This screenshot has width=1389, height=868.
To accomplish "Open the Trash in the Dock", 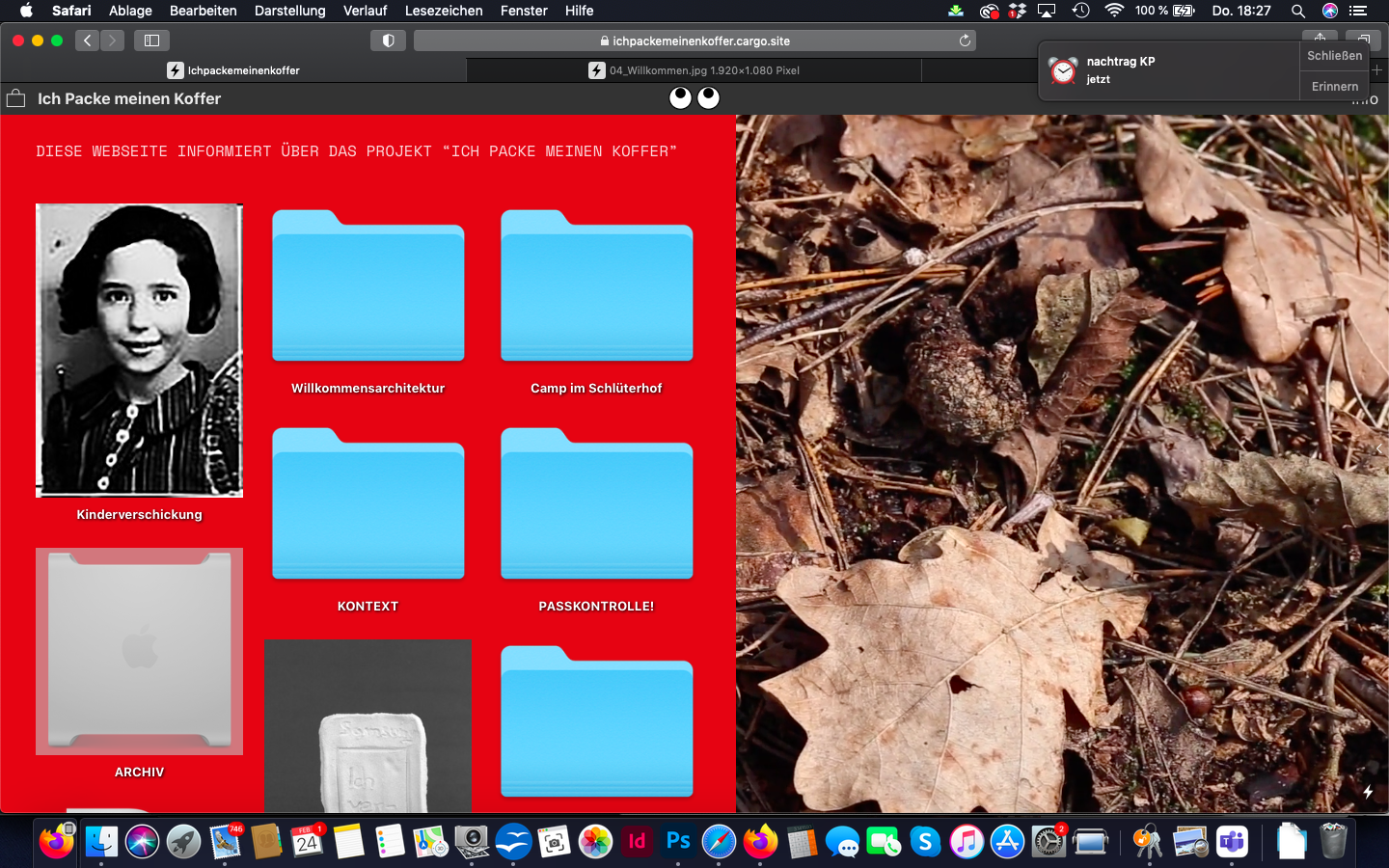I will point(1333,842).
